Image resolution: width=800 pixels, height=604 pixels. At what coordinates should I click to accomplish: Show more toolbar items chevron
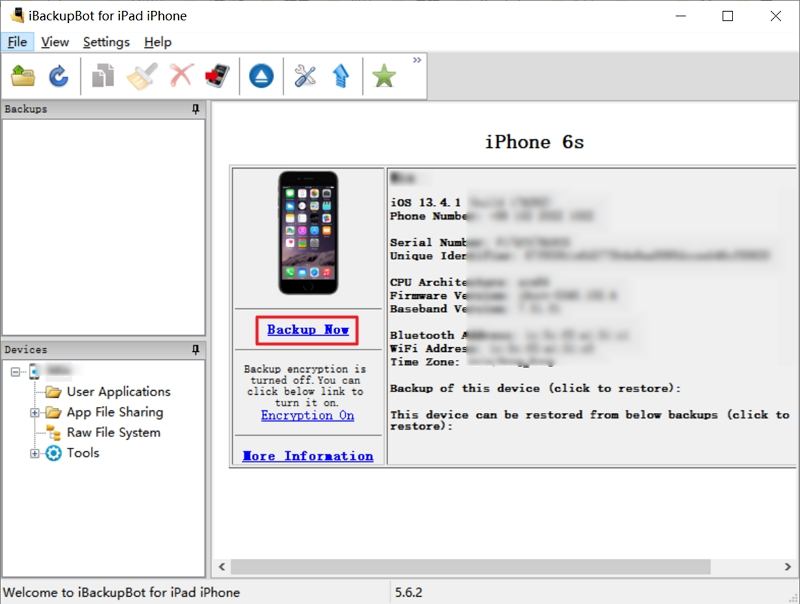[417, 60]
